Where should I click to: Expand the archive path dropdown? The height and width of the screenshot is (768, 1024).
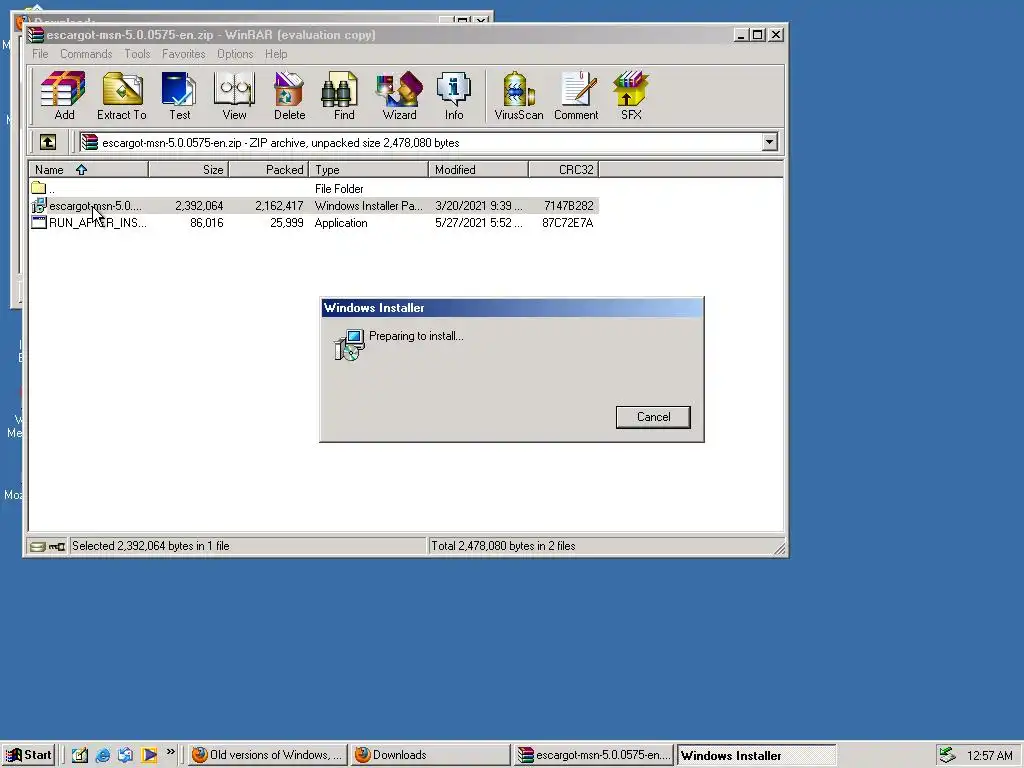(769, 142)
